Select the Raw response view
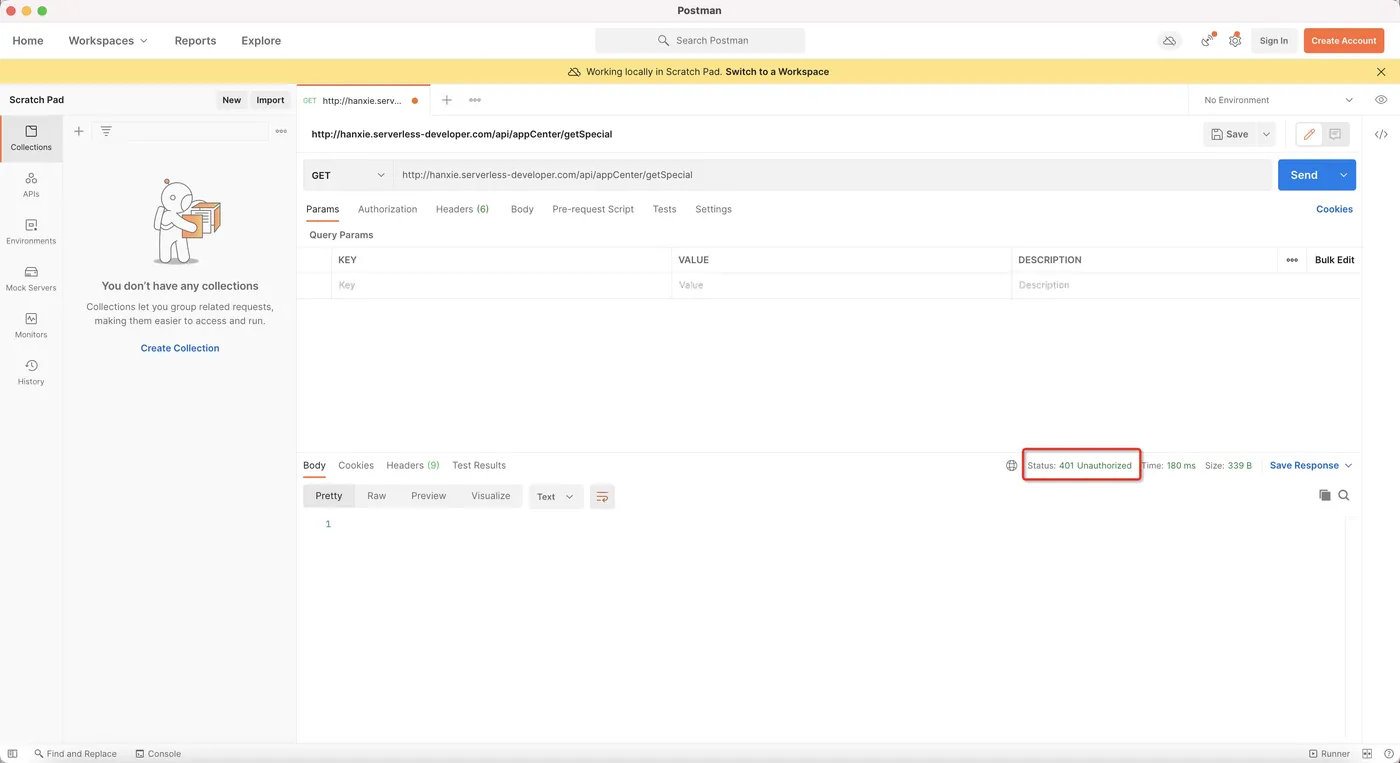 [376, 496]
